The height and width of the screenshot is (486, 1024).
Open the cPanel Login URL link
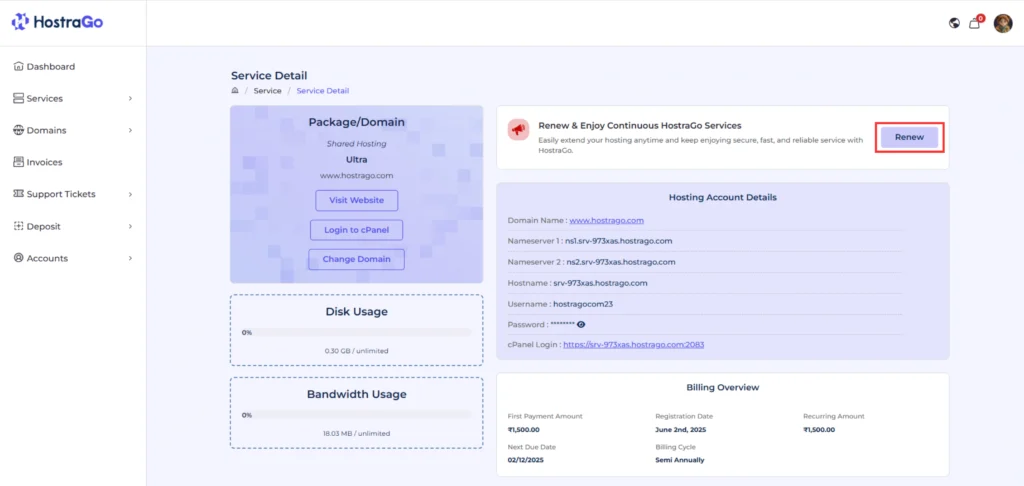(x=633, y=344)
